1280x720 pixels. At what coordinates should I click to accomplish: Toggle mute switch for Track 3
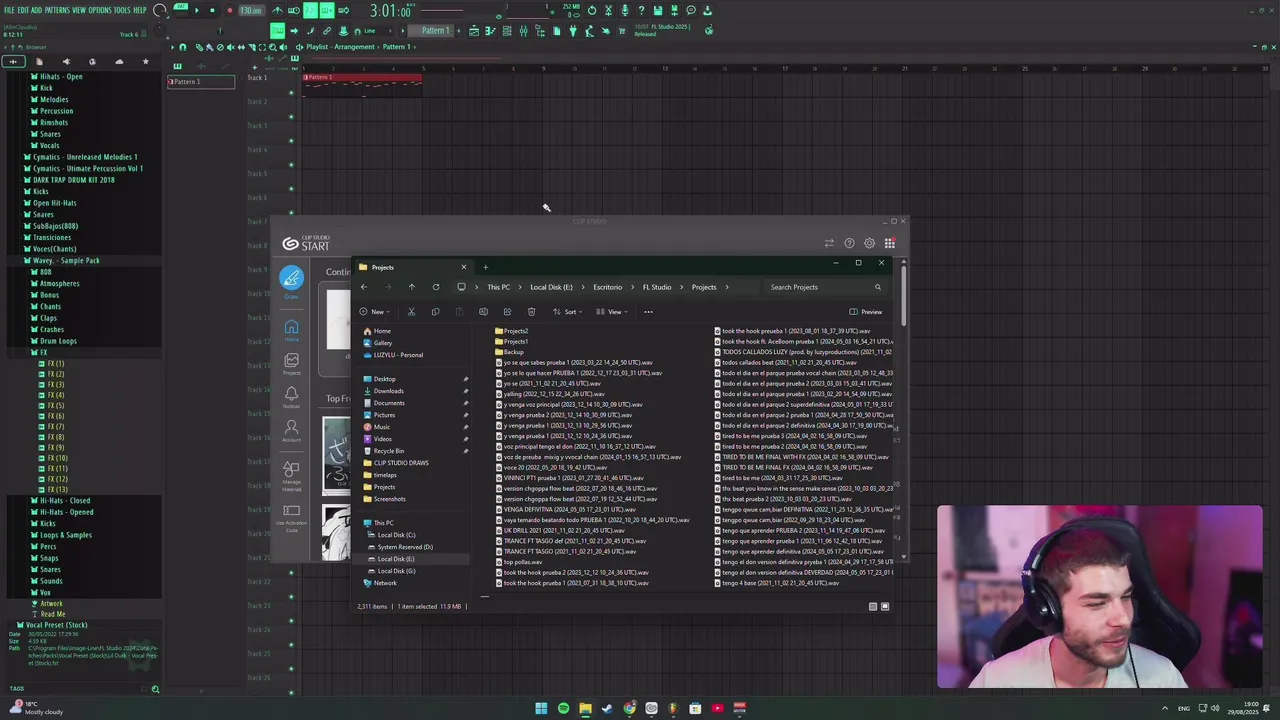[x=291, y=141]
